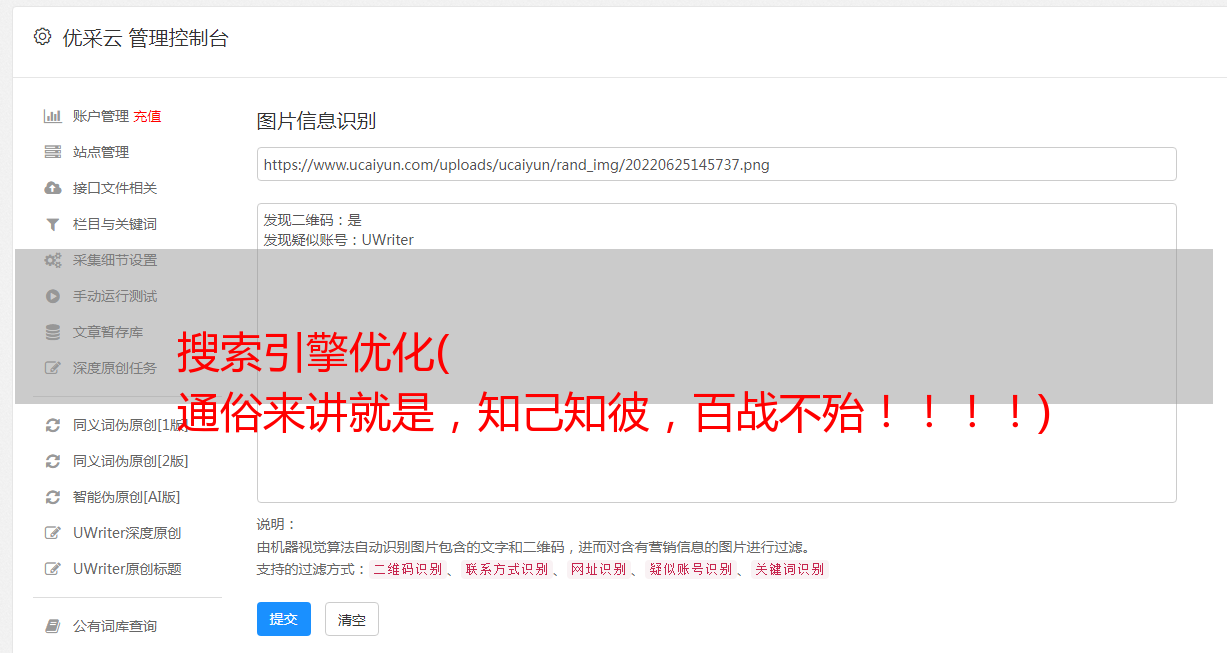This screenshot has width=1227, height=653.
Task: Click the gear icon beside 优采云 管理控制台
Action: tap(42, 37)
